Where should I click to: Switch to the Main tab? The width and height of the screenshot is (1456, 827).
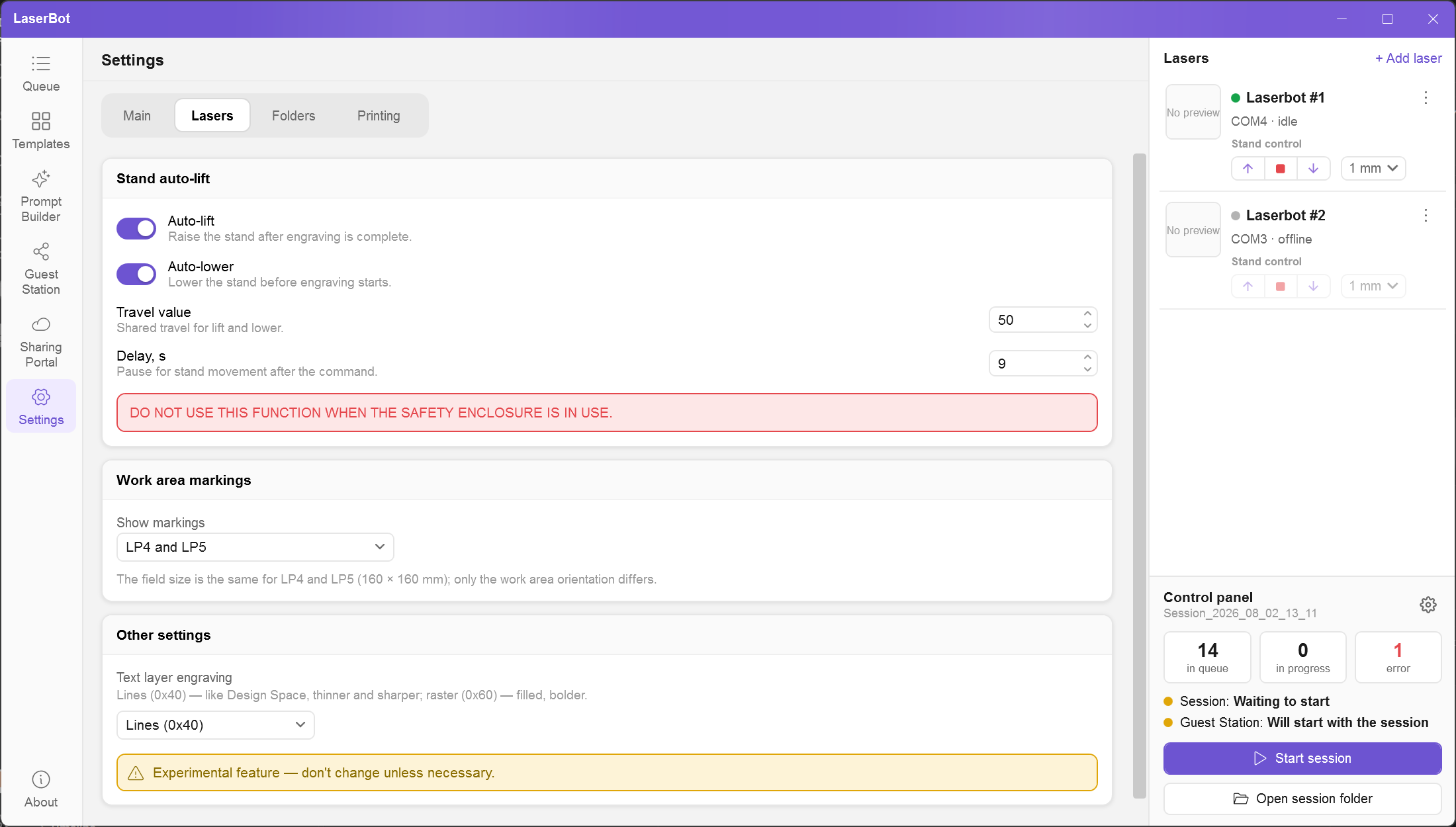pyautogui.click(x=137, y=116)
